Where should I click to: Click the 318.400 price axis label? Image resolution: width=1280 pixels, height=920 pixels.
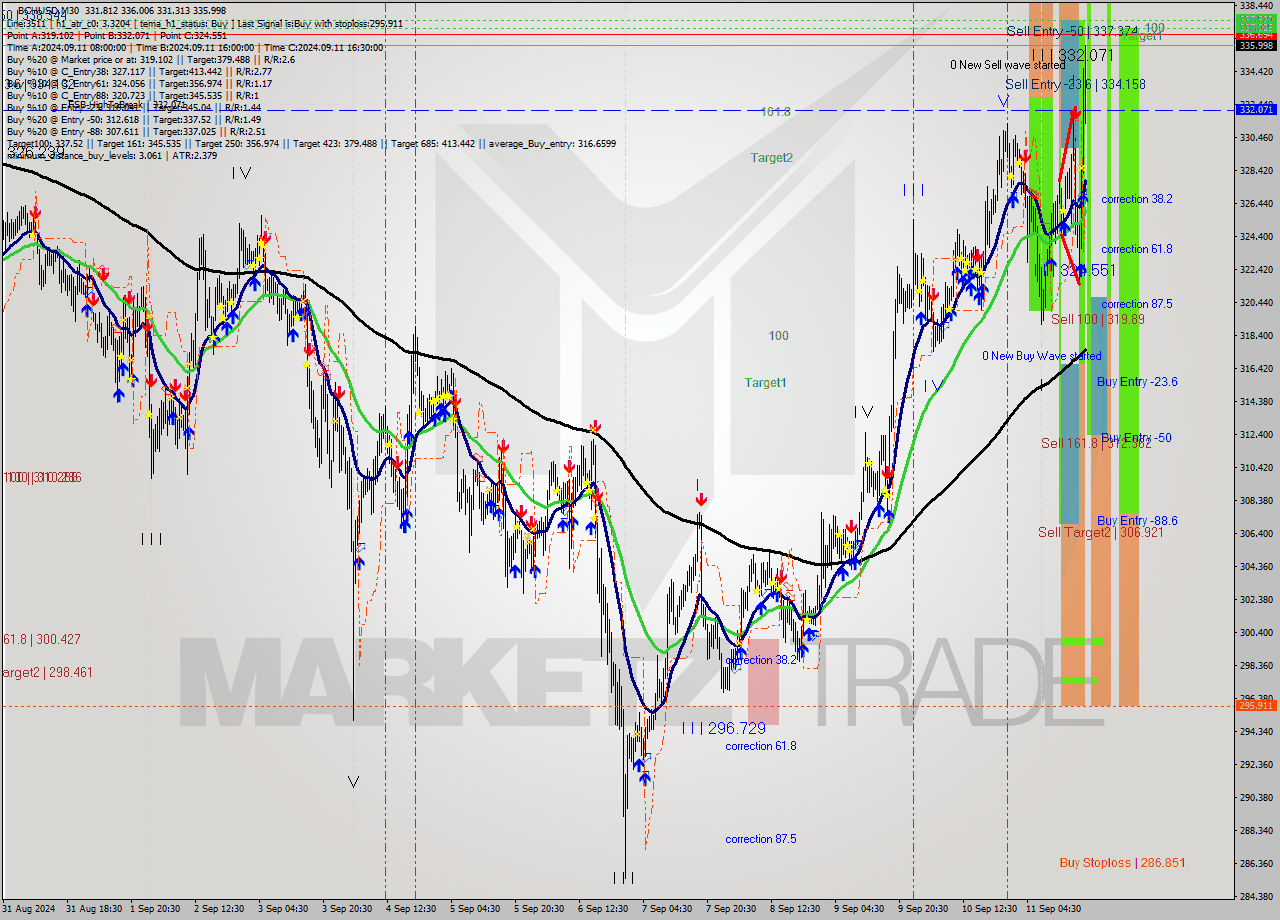click(x=1256, y=335)
